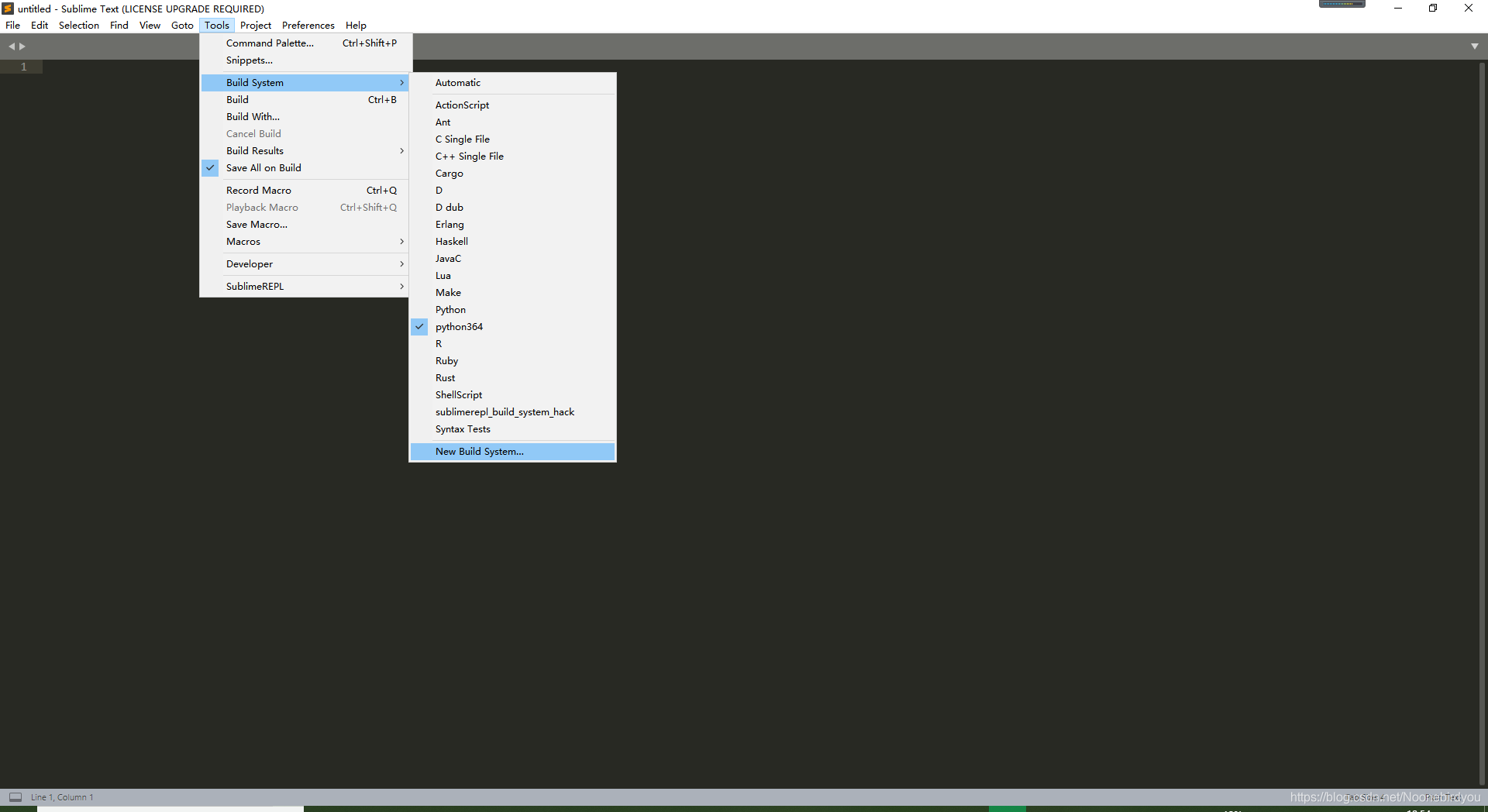This screenshot has width=1488, height=812.
Task: Select C Single File build system
Action: point(513,139)
